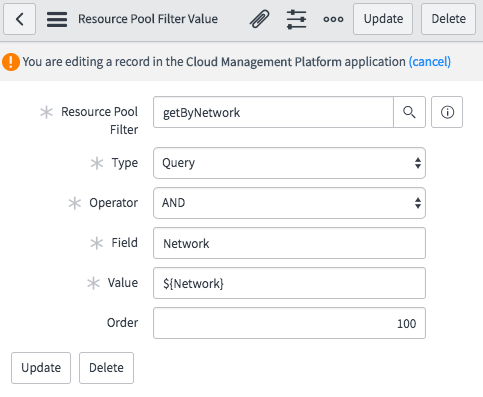Click the Resource Pool Filter Value title
The width and height of the screenshot is (483, 397).
pos(148,19)
